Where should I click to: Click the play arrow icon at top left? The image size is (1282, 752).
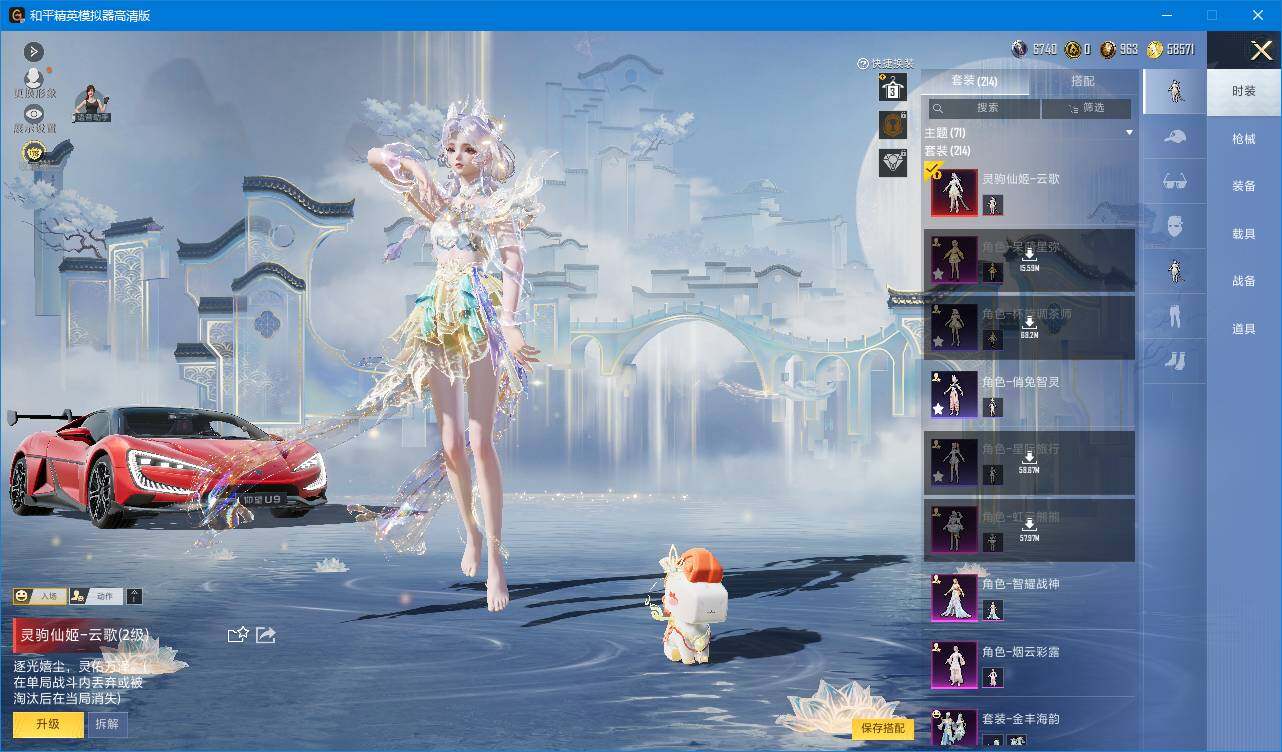34,51
